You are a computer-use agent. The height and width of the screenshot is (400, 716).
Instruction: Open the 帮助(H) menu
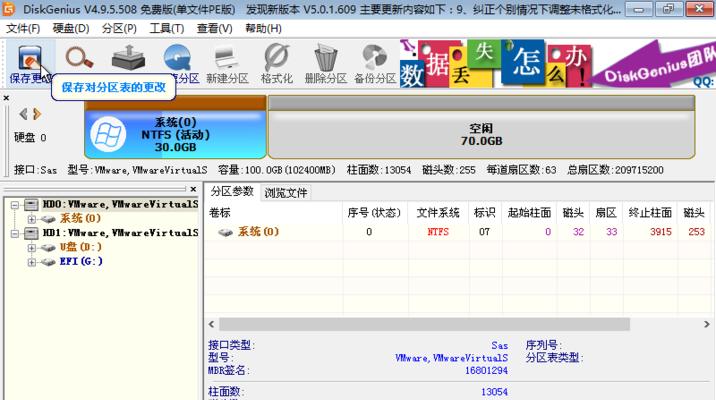263,28
